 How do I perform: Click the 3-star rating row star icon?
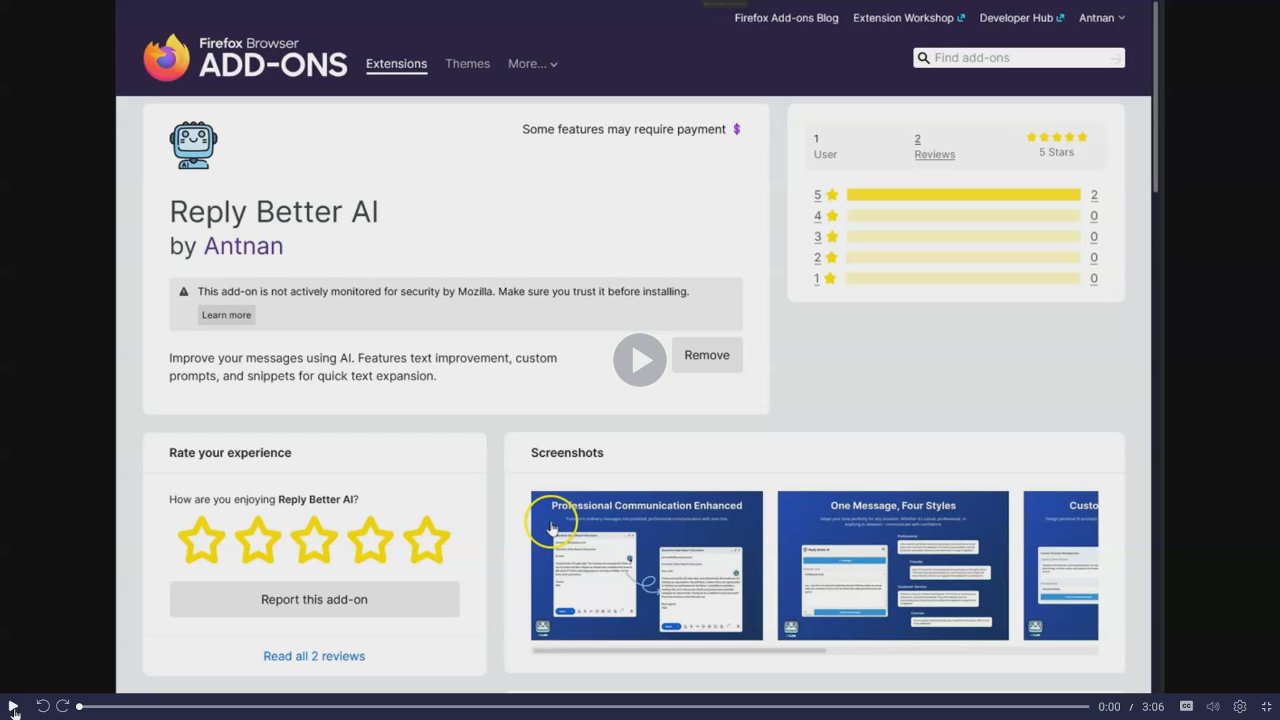(832, 237)
